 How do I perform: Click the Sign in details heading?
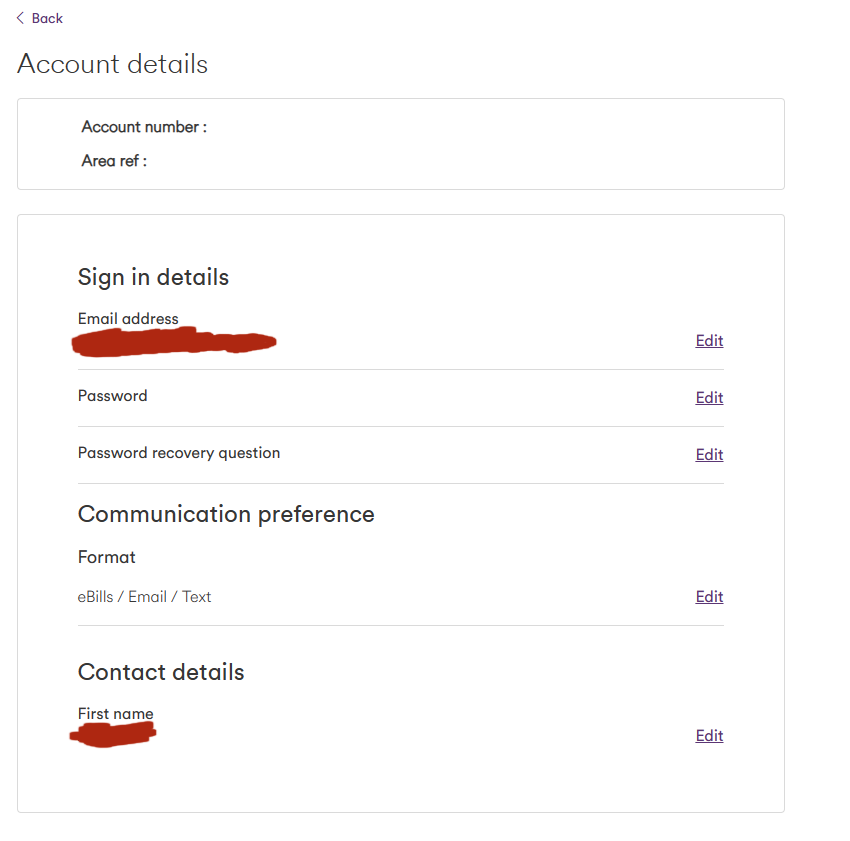(152, 277)
